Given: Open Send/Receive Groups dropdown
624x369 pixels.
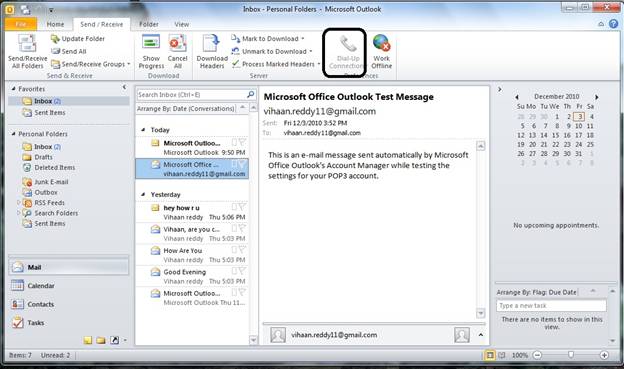Looking at the screenshot, I should coord(91,64).
